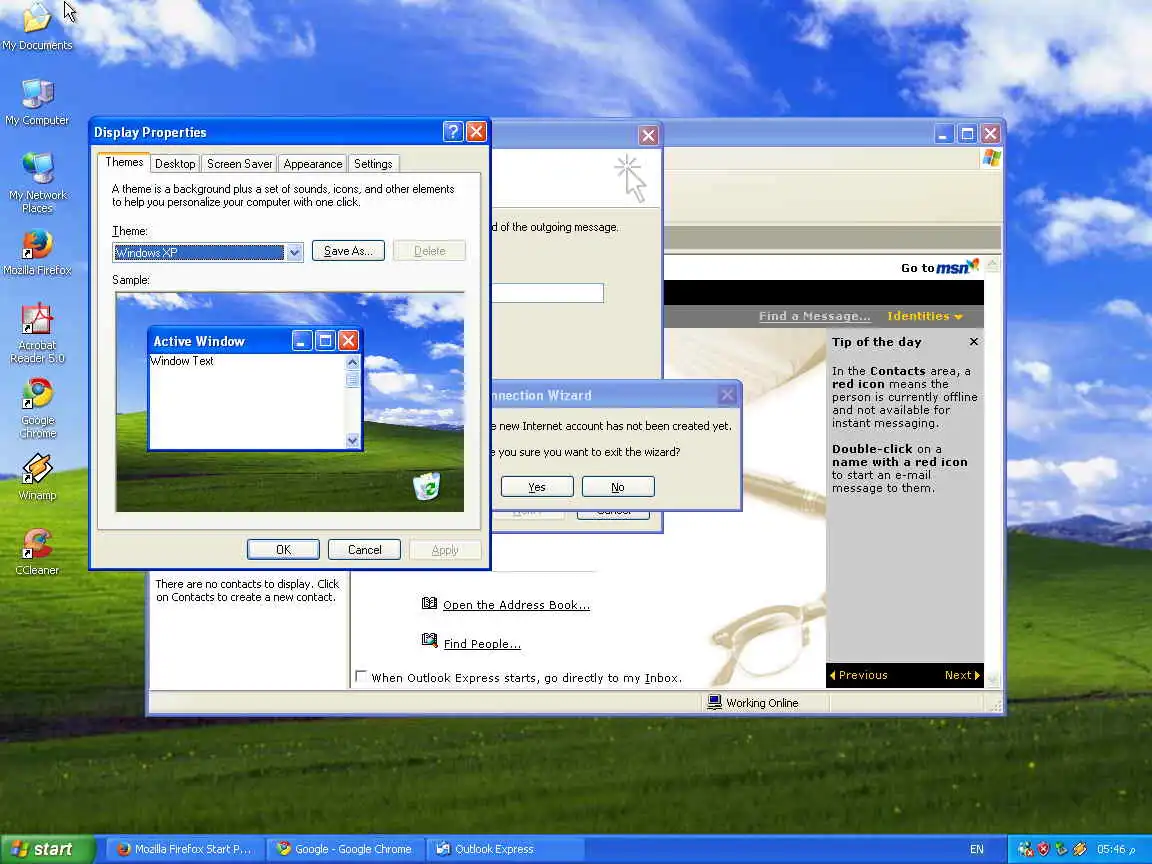Close the Tip of the day panel
The image size is (1152, 864).
[x=973, y=342]
